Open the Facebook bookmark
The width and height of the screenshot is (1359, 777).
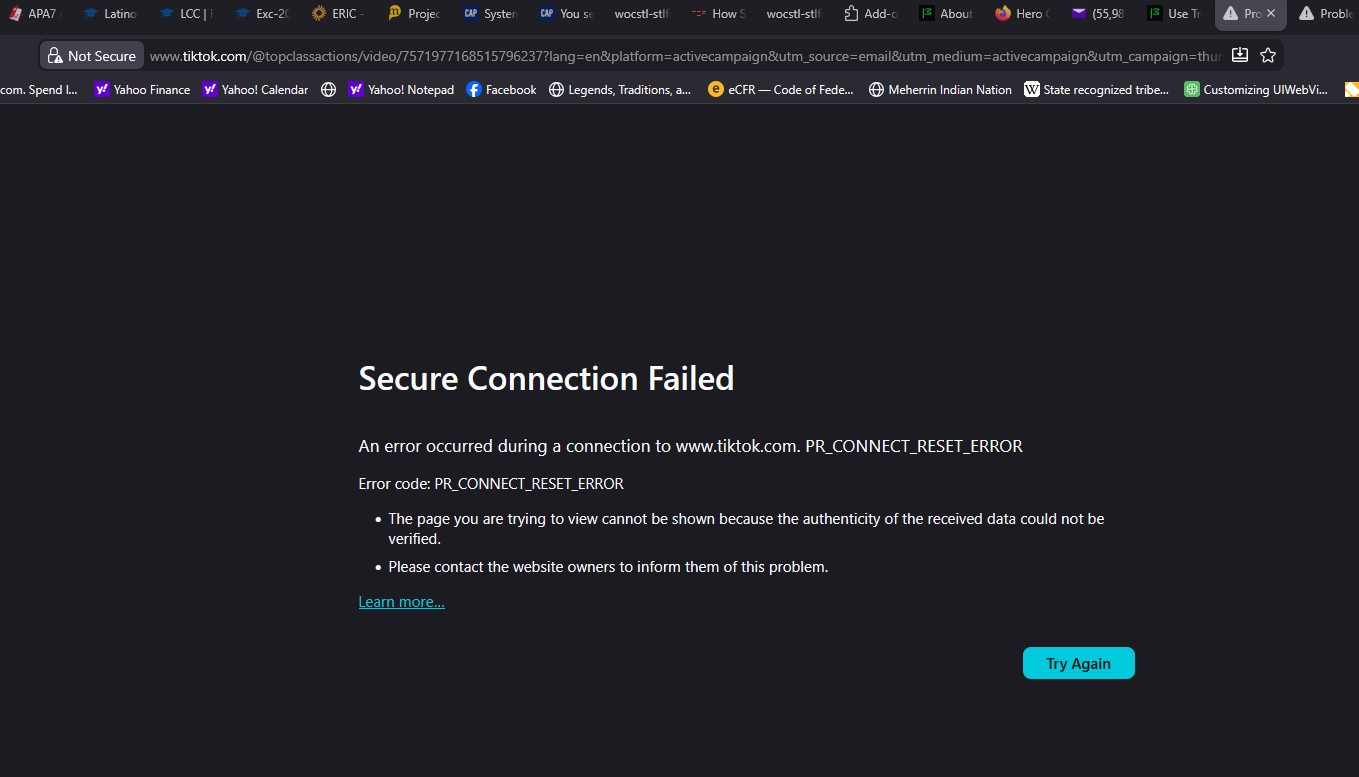pos(501,90)
